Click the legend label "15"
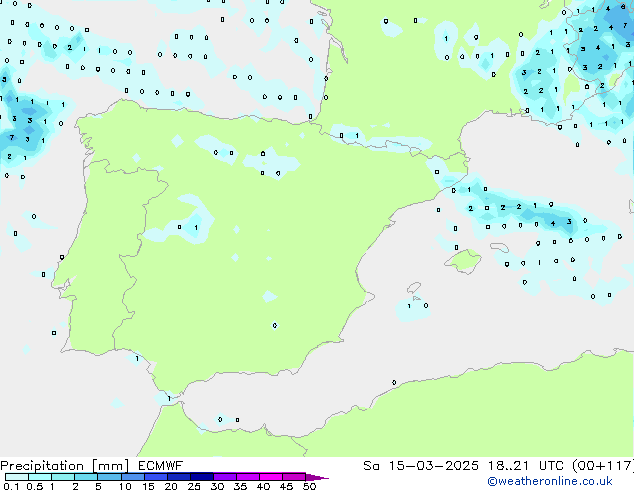634x490 pixels. pyautogui.click(x=148, y=486)
